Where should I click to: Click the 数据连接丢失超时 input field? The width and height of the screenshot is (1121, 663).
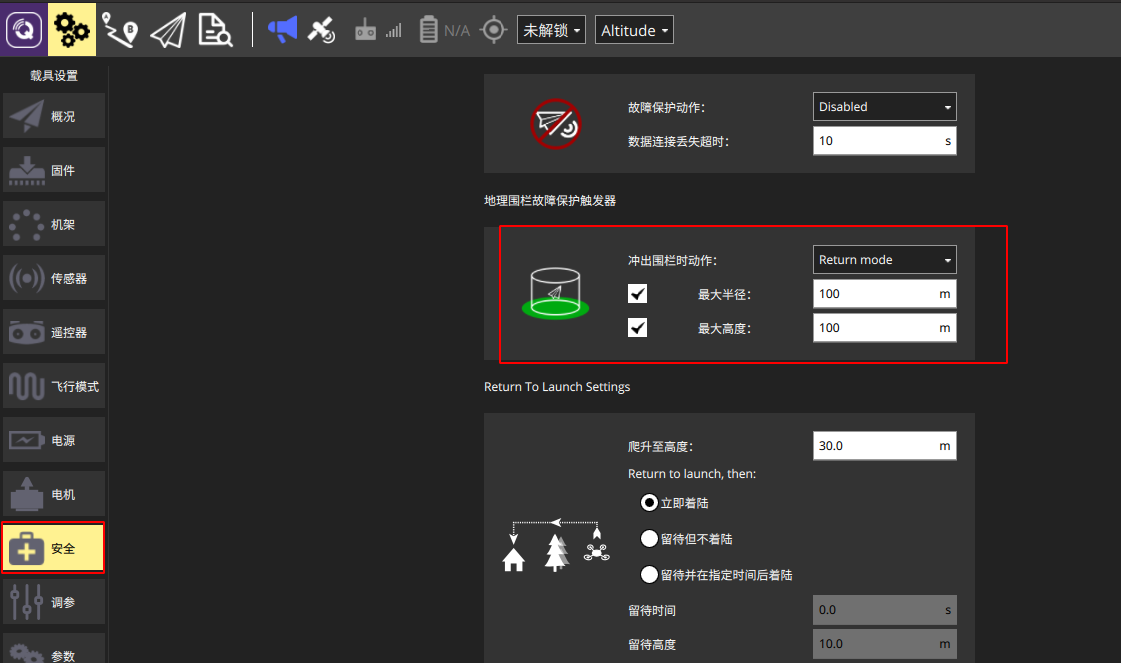click(x=884, y=141)
